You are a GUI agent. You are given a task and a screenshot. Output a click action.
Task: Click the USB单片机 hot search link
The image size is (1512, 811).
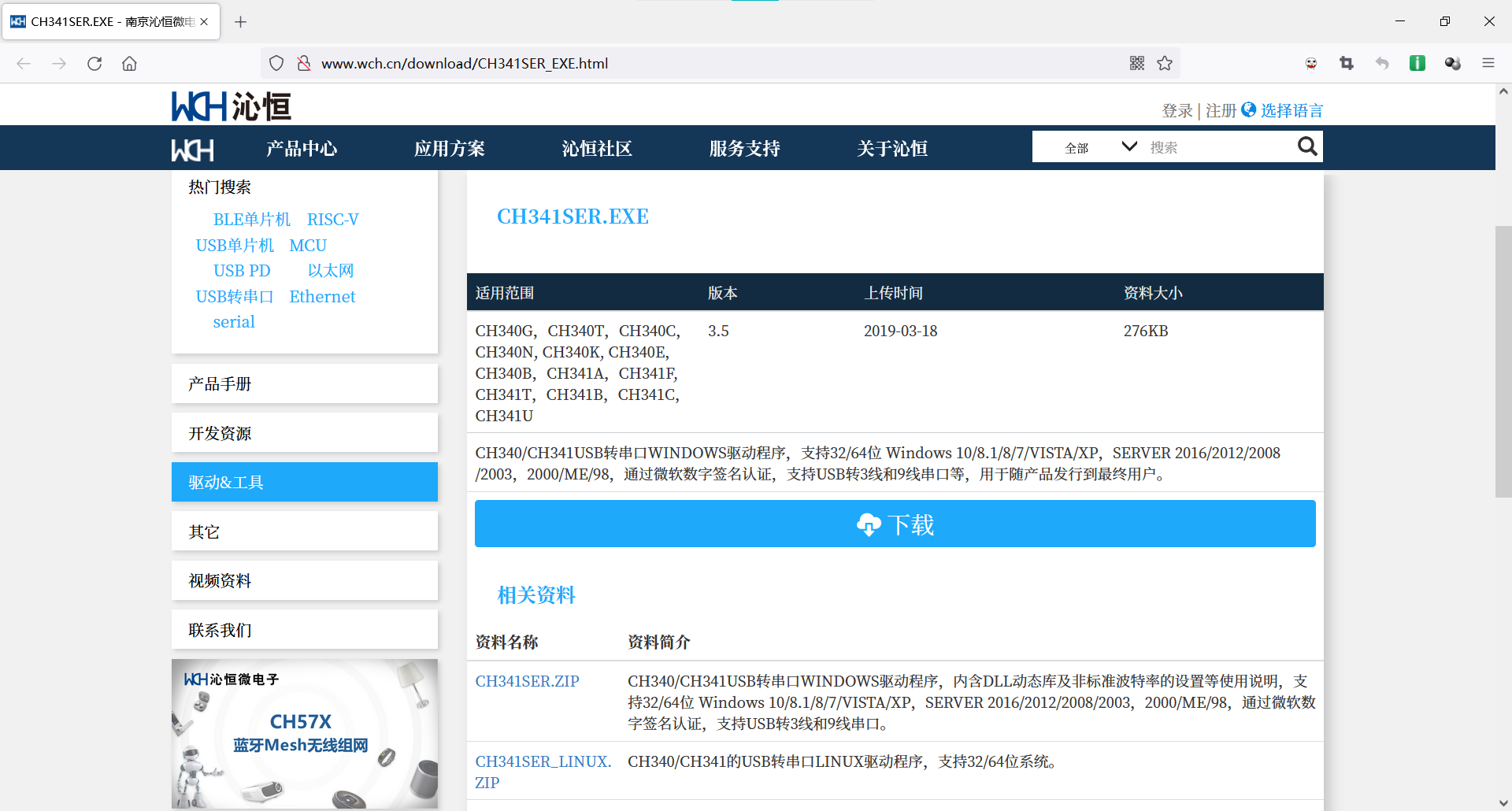[x=235, y=245]
